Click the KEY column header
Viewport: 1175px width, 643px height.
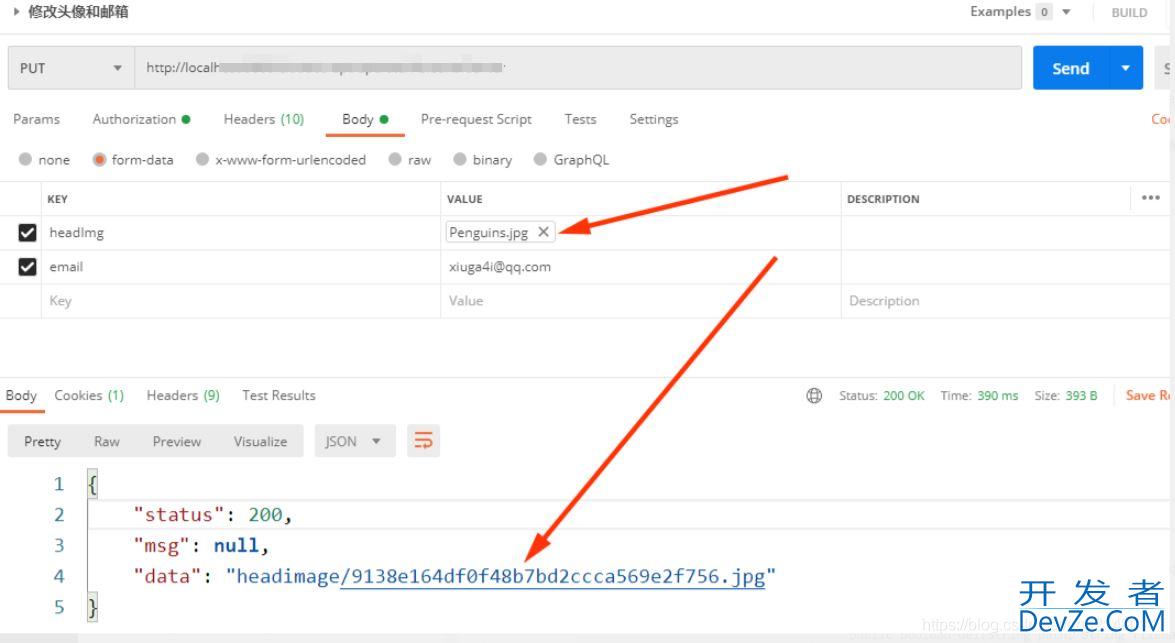(58, 199)
